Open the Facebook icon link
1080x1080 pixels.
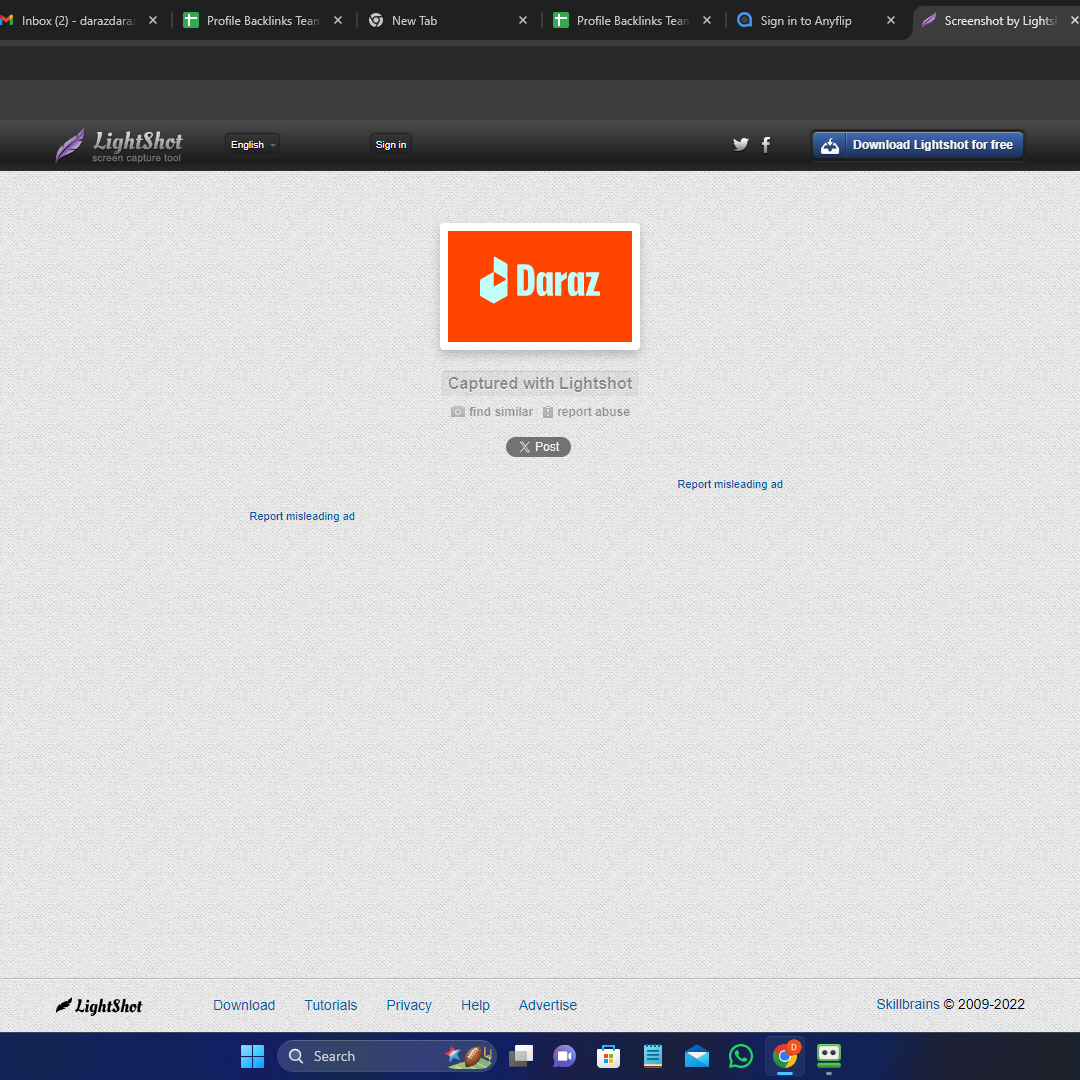766,144
